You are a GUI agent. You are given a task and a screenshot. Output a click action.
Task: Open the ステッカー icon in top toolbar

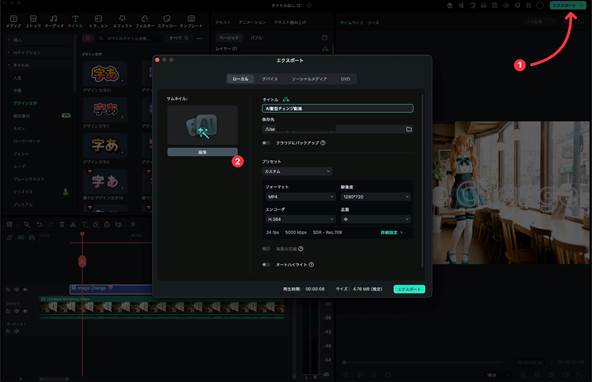tap(167, 18)
